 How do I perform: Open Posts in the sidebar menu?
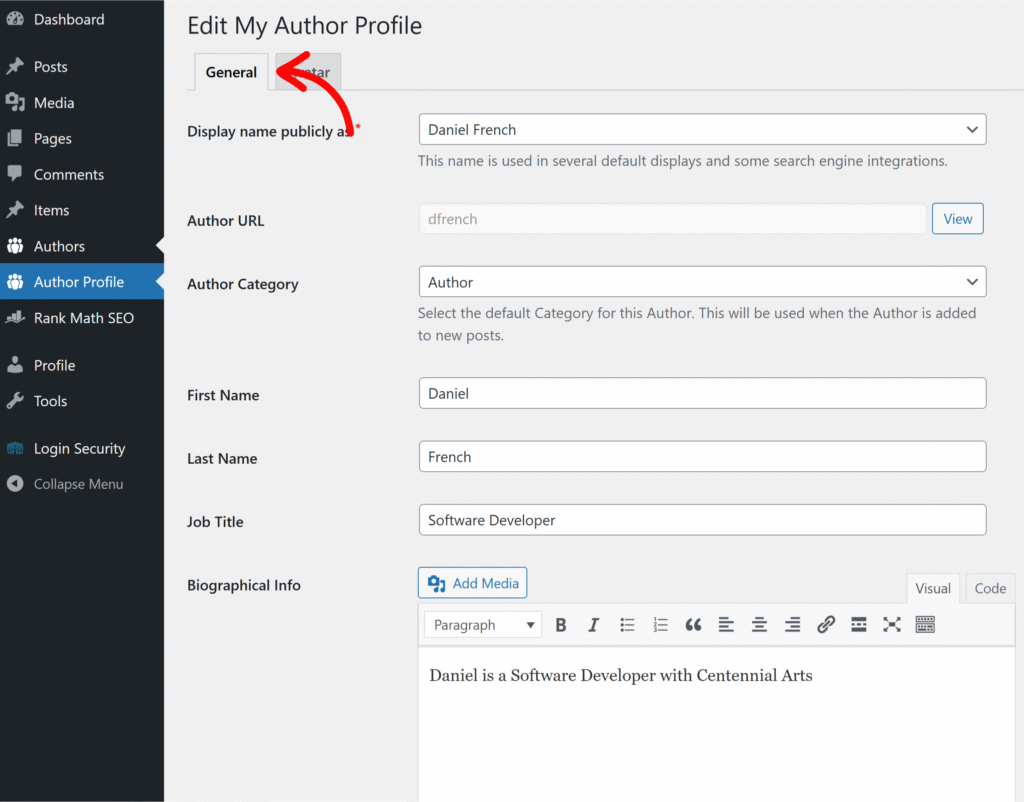click(51, 67)
